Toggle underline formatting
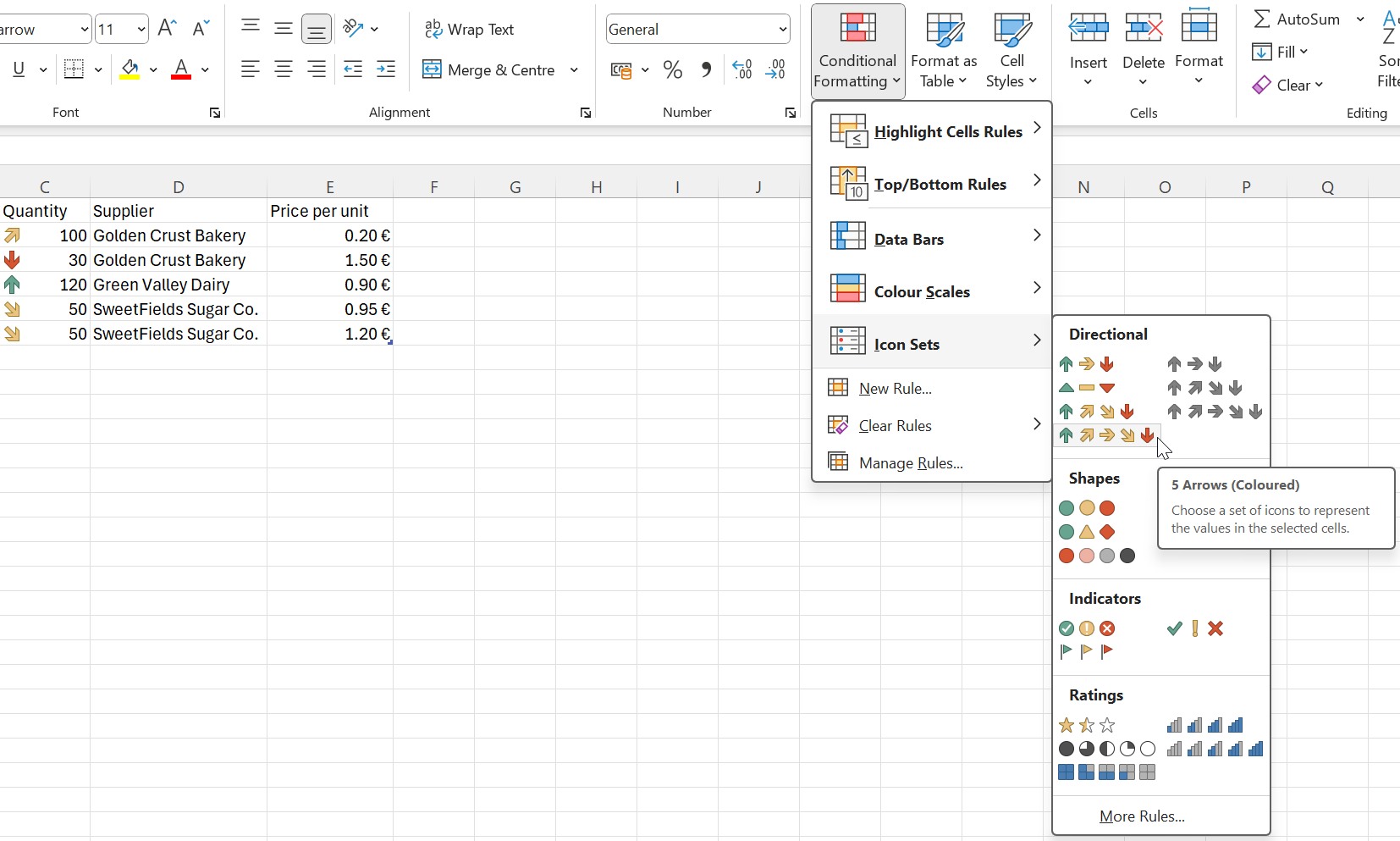1400x841 pixels. (19, 69)
